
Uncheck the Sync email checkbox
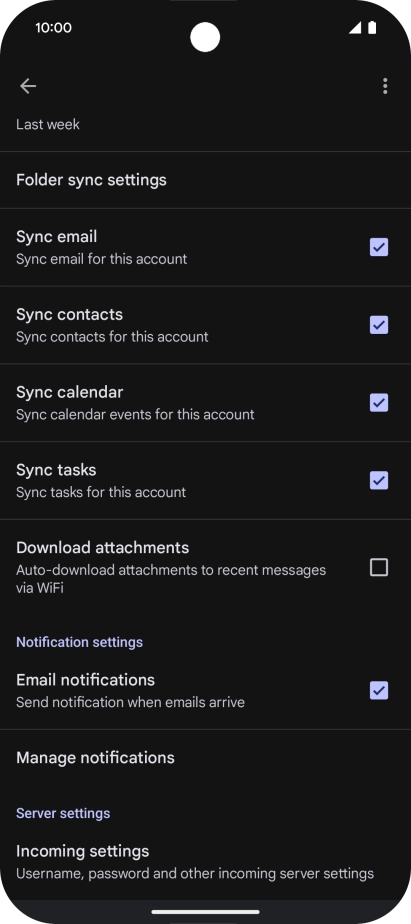[379, 248]
